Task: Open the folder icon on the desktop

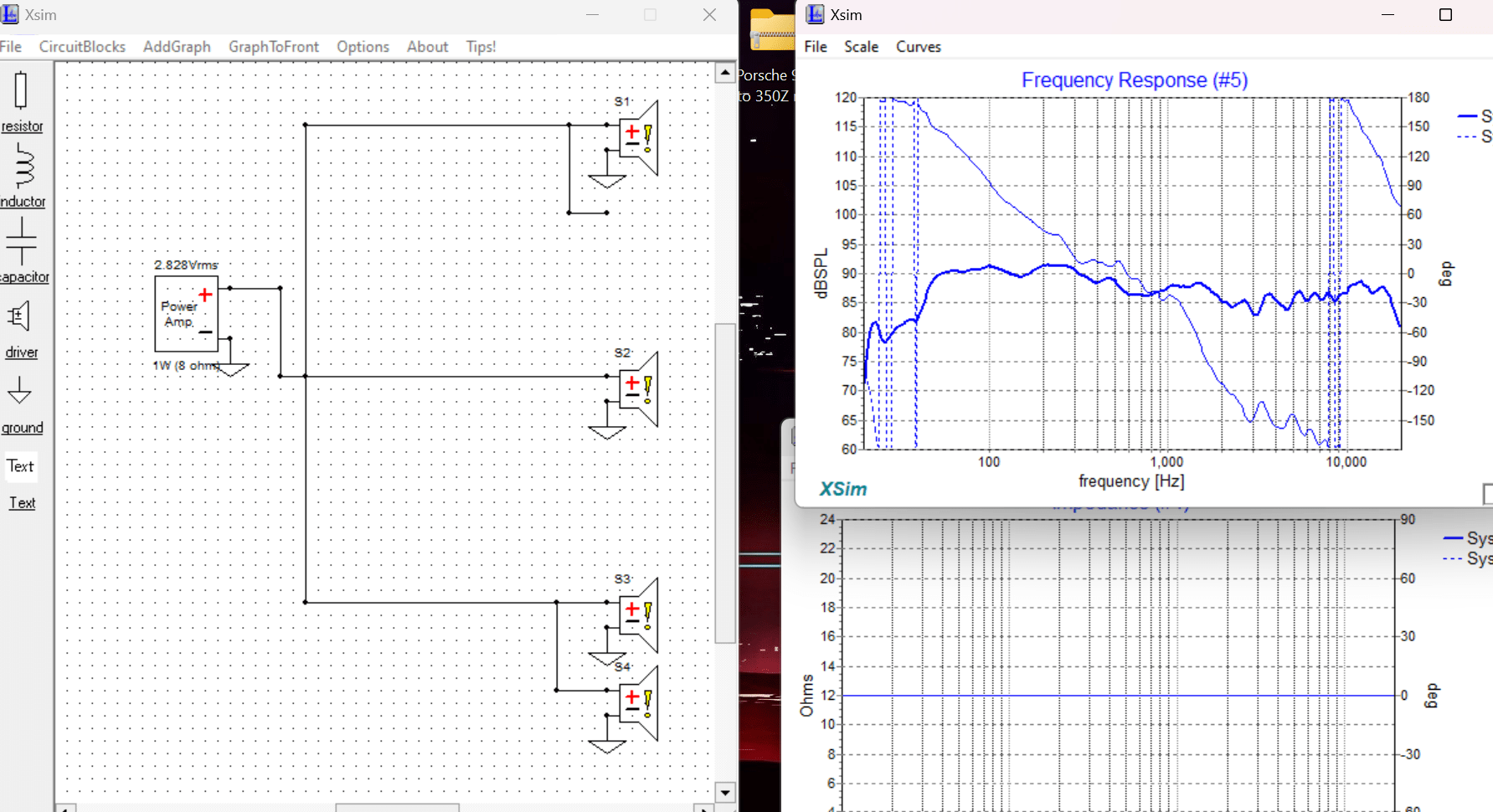Action: pyautogui.click(x=771, y=30)
